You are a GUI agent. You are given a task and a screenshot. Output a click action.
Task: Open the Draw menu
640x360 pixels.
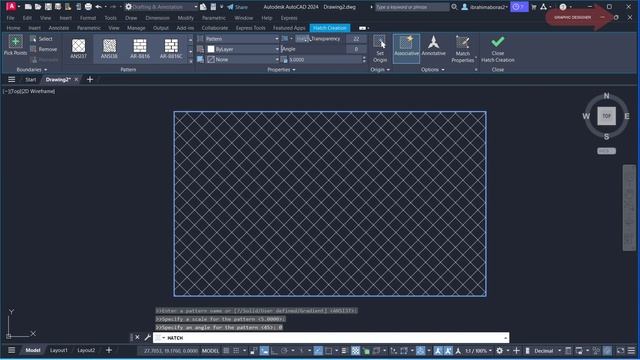click(x=131, y=18)
